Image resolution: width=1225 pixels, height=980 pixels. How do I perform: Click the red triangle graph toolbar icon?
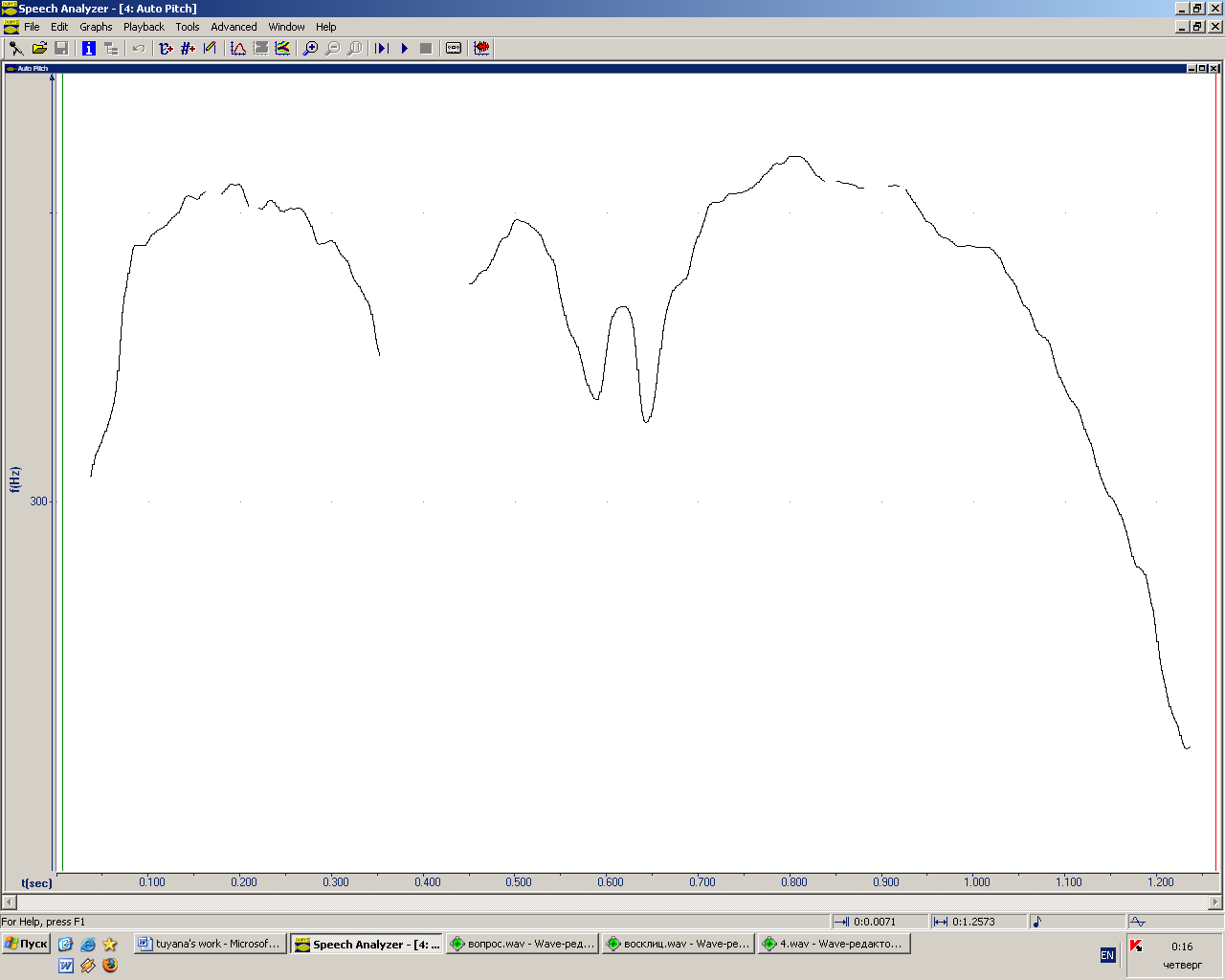(238, 48)
